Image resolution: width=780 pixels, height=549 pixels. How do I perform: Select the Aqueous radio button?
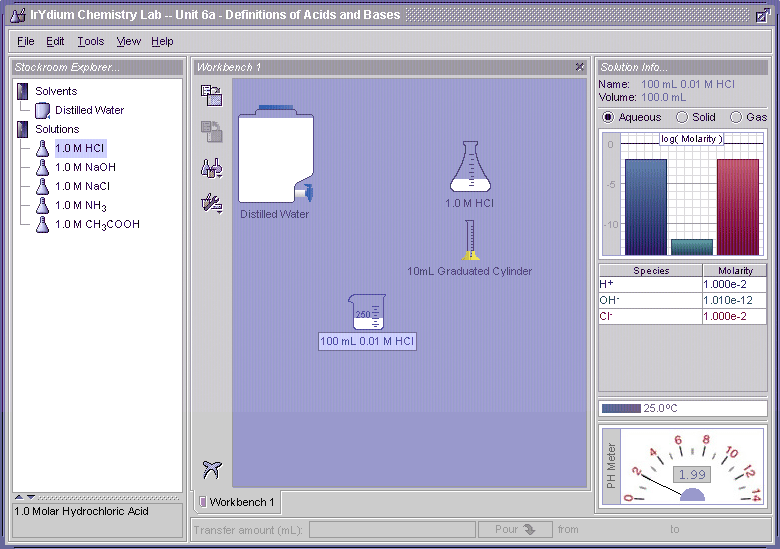608,117
